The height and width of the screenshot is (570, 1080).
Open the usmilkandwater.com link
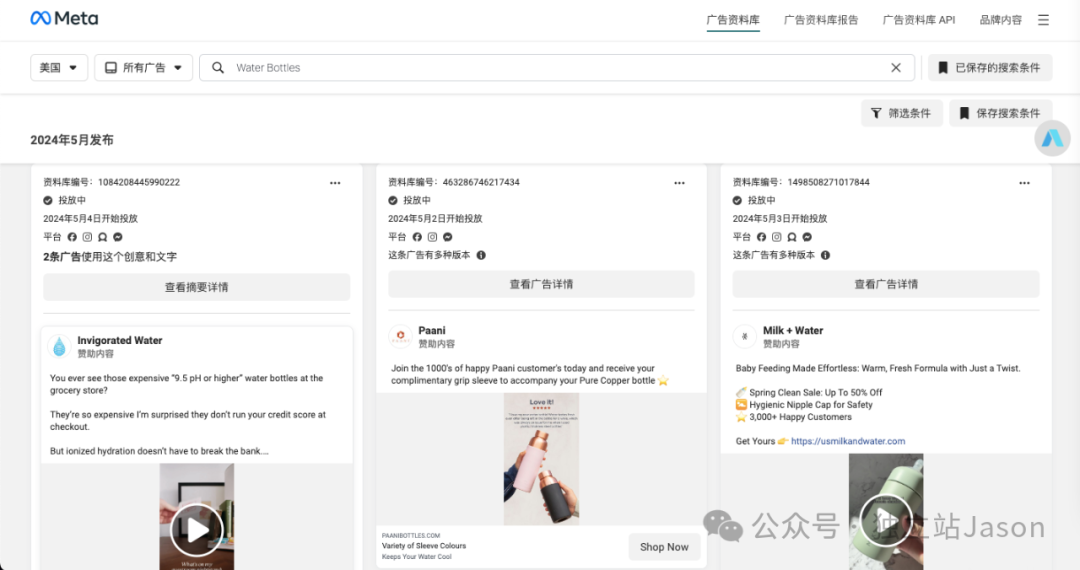[848, 441]
